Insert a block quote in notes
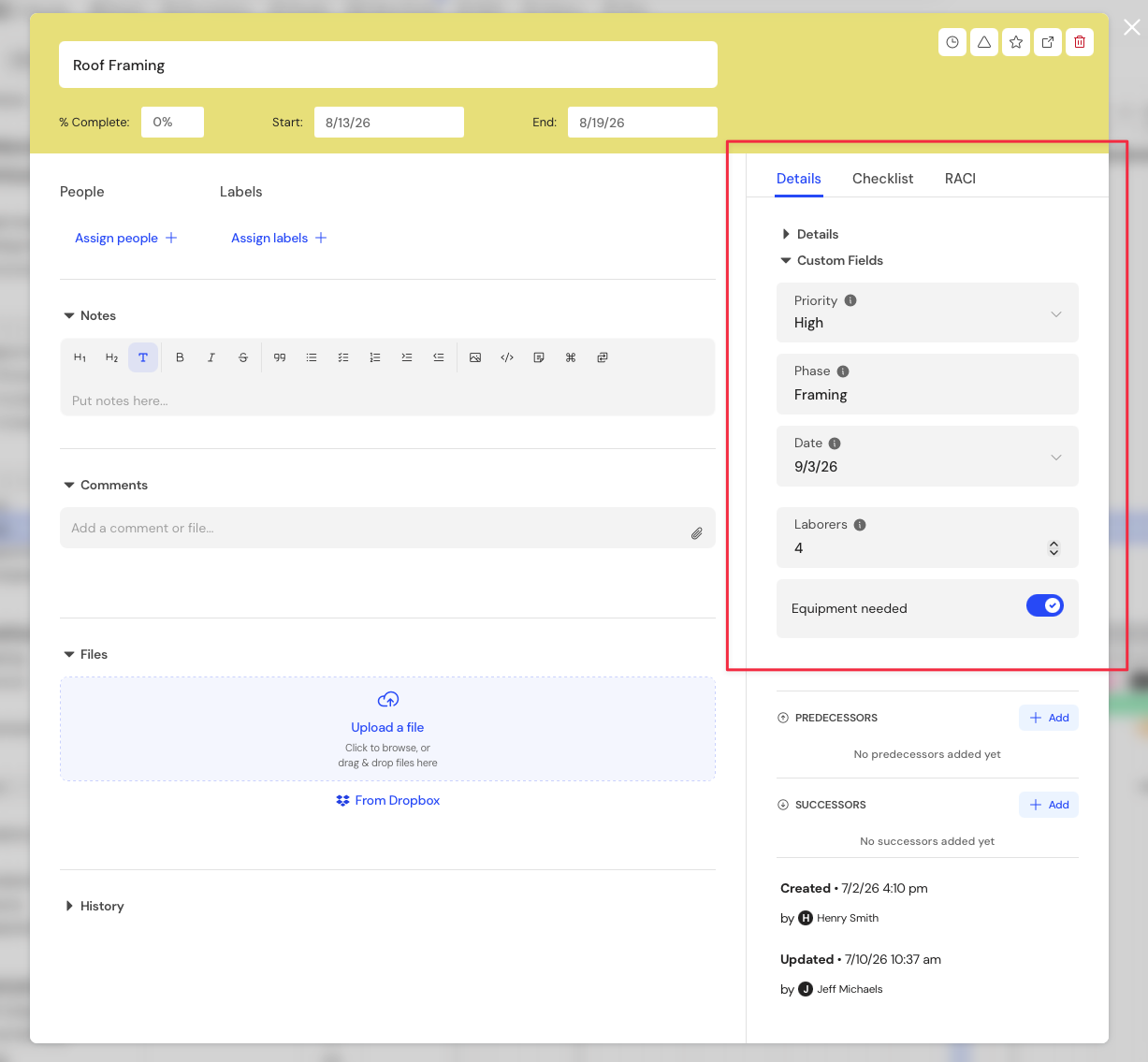 (280, 357)
